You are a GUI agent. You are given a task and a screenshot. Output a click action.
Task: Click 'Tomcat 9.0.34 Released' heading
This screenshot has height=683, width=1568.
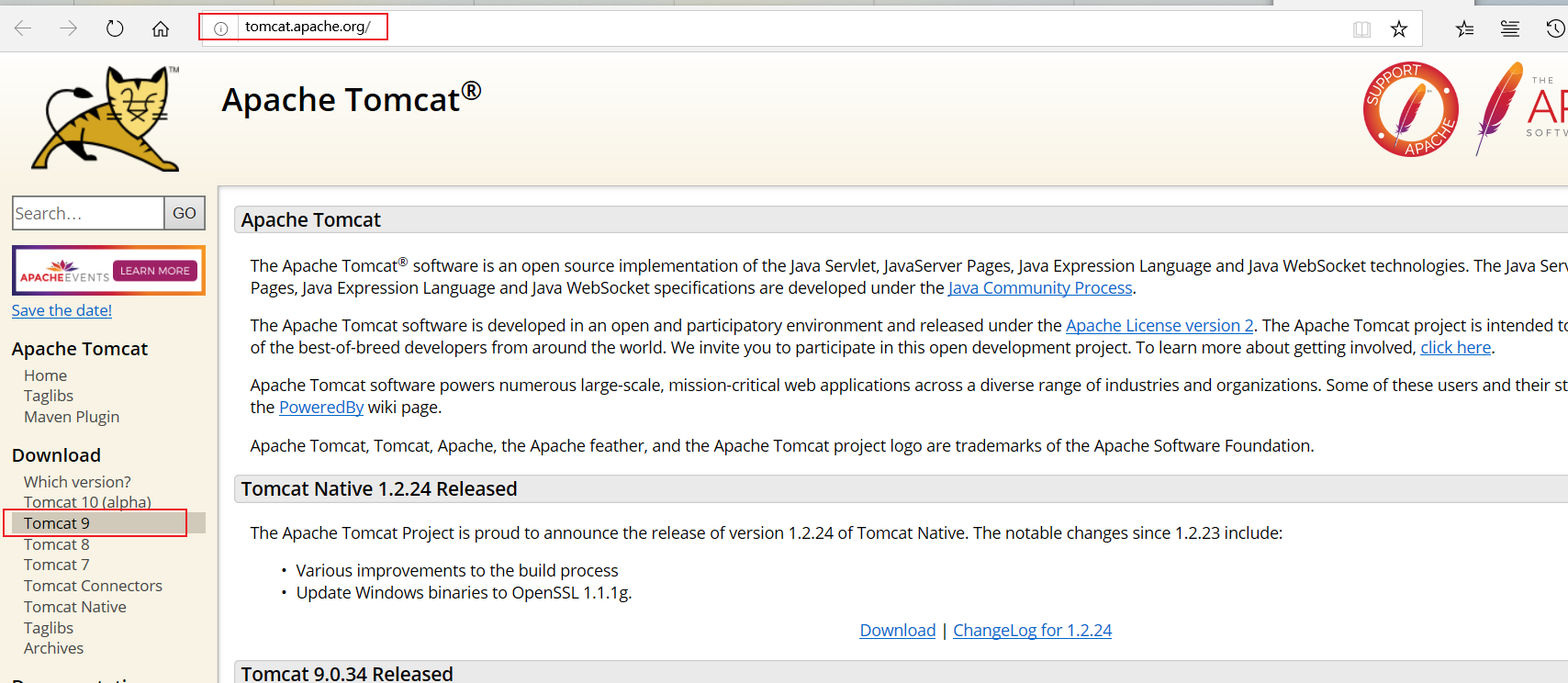(347, 673)
